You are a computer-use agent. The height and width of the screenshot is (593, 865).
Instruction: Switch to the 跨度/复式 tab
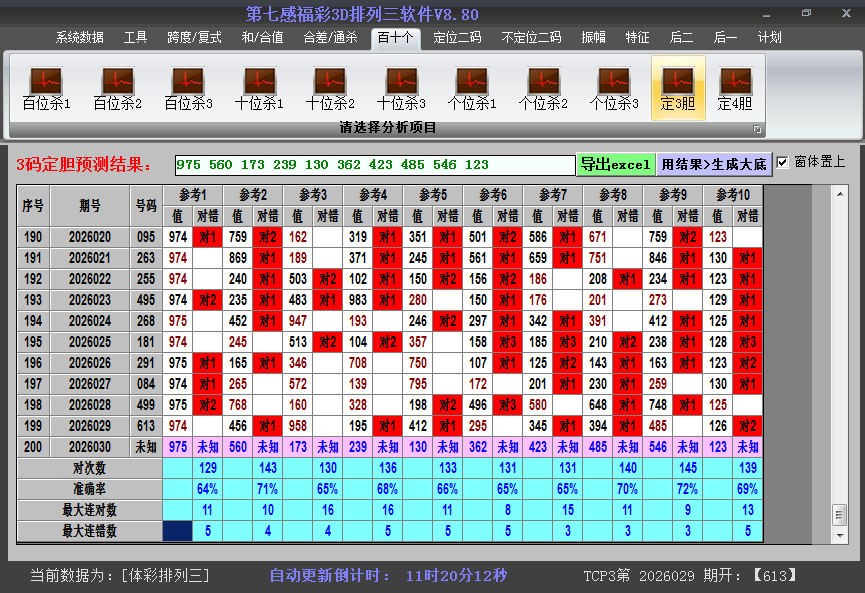tap(194, 37)
